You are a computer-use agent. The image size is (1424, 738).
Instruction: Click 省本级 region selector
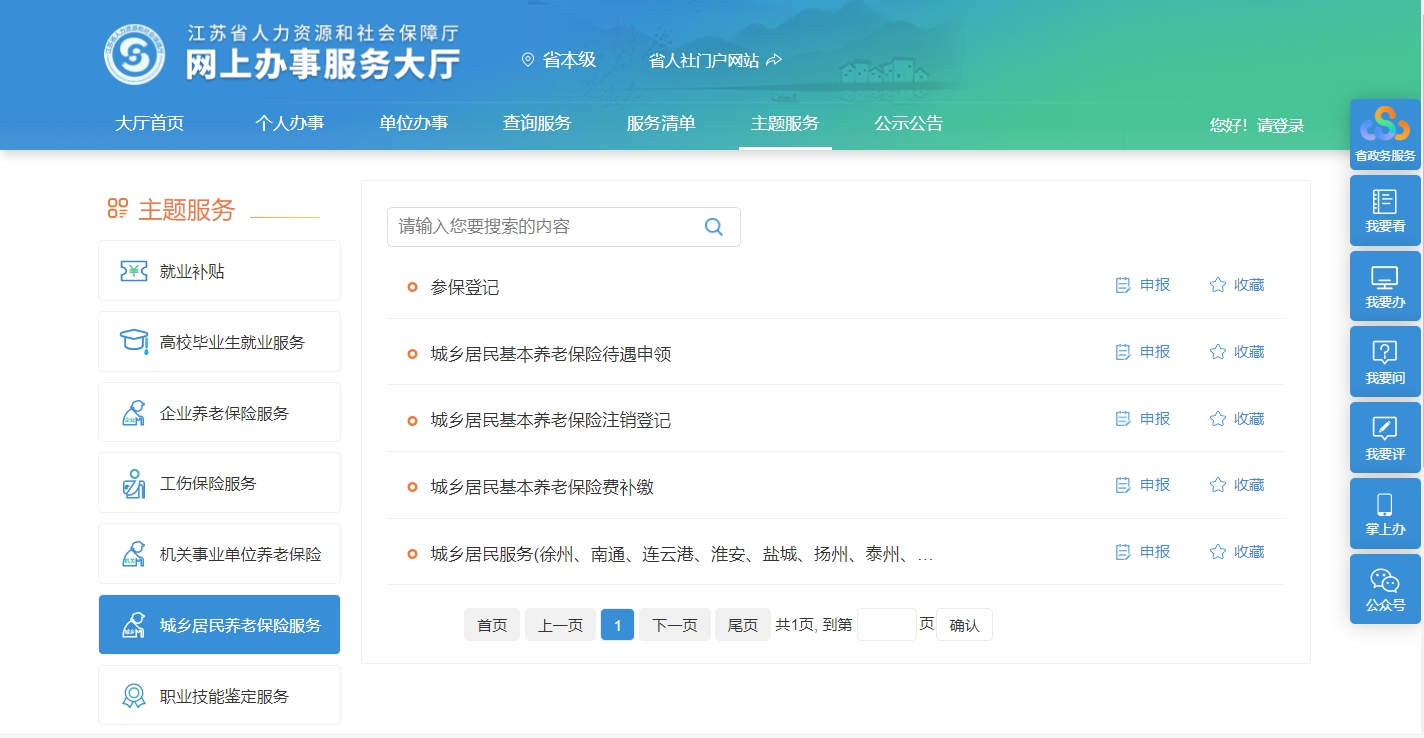tap(569, 60)
